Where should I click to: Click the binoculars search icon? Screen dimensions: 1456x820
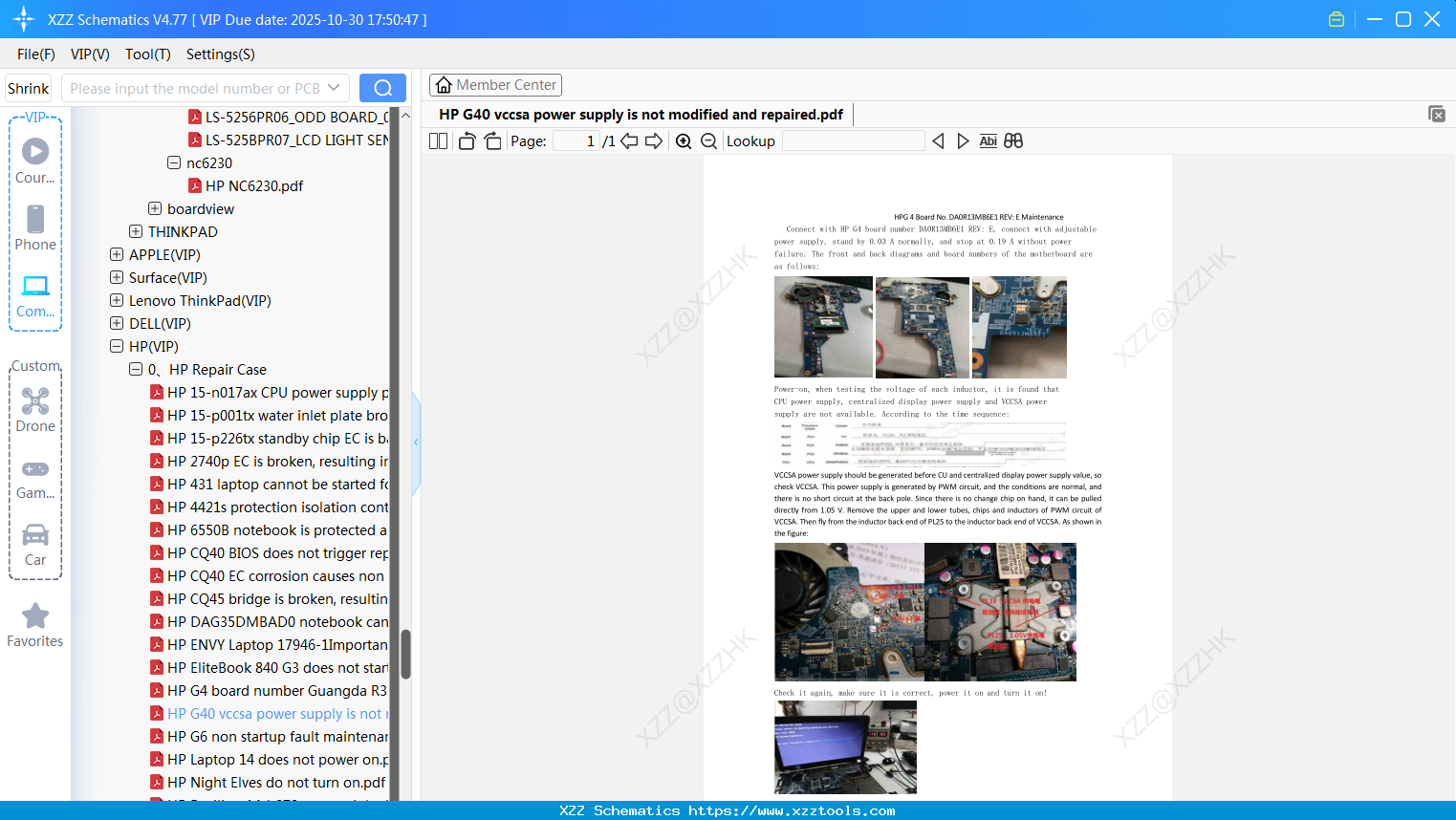click(x=1013, y=141)
